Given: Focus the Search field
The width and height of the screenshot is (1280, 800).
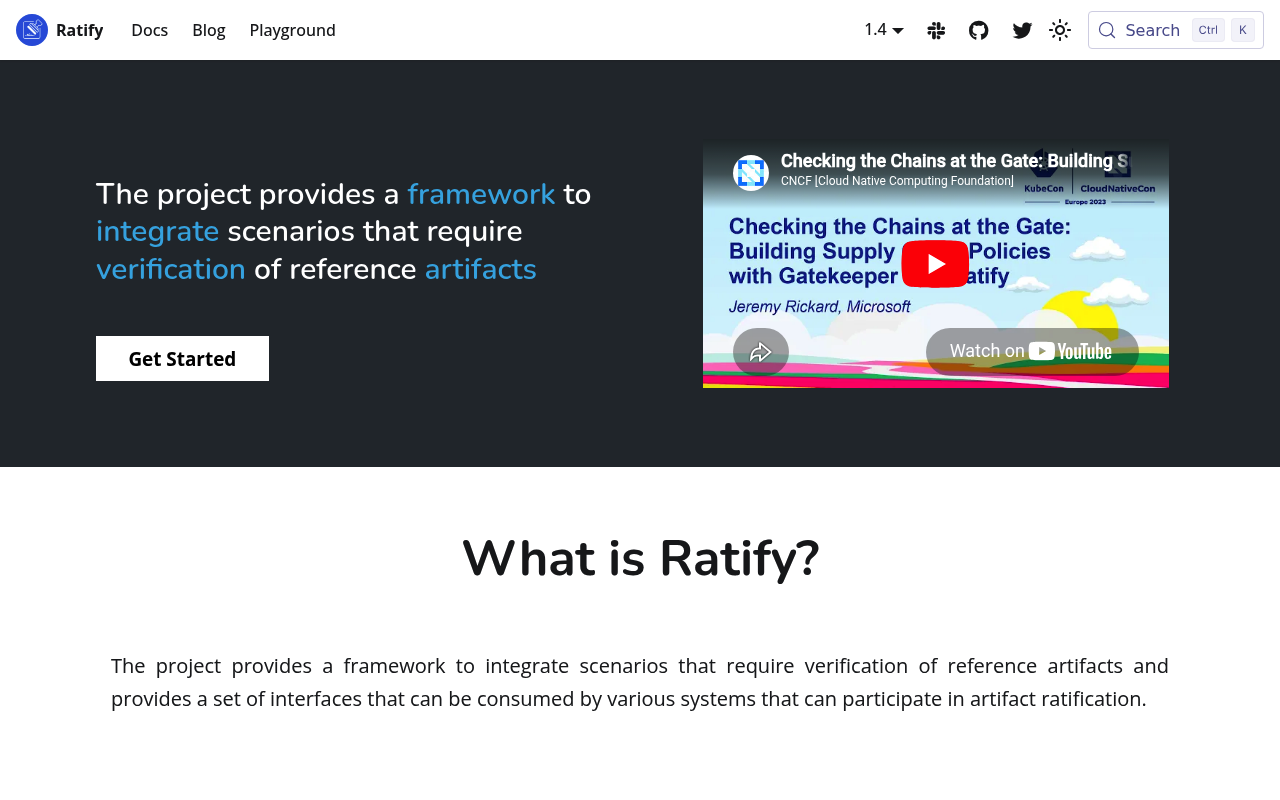Looking at the screenshot, I should pos(1176,30).
